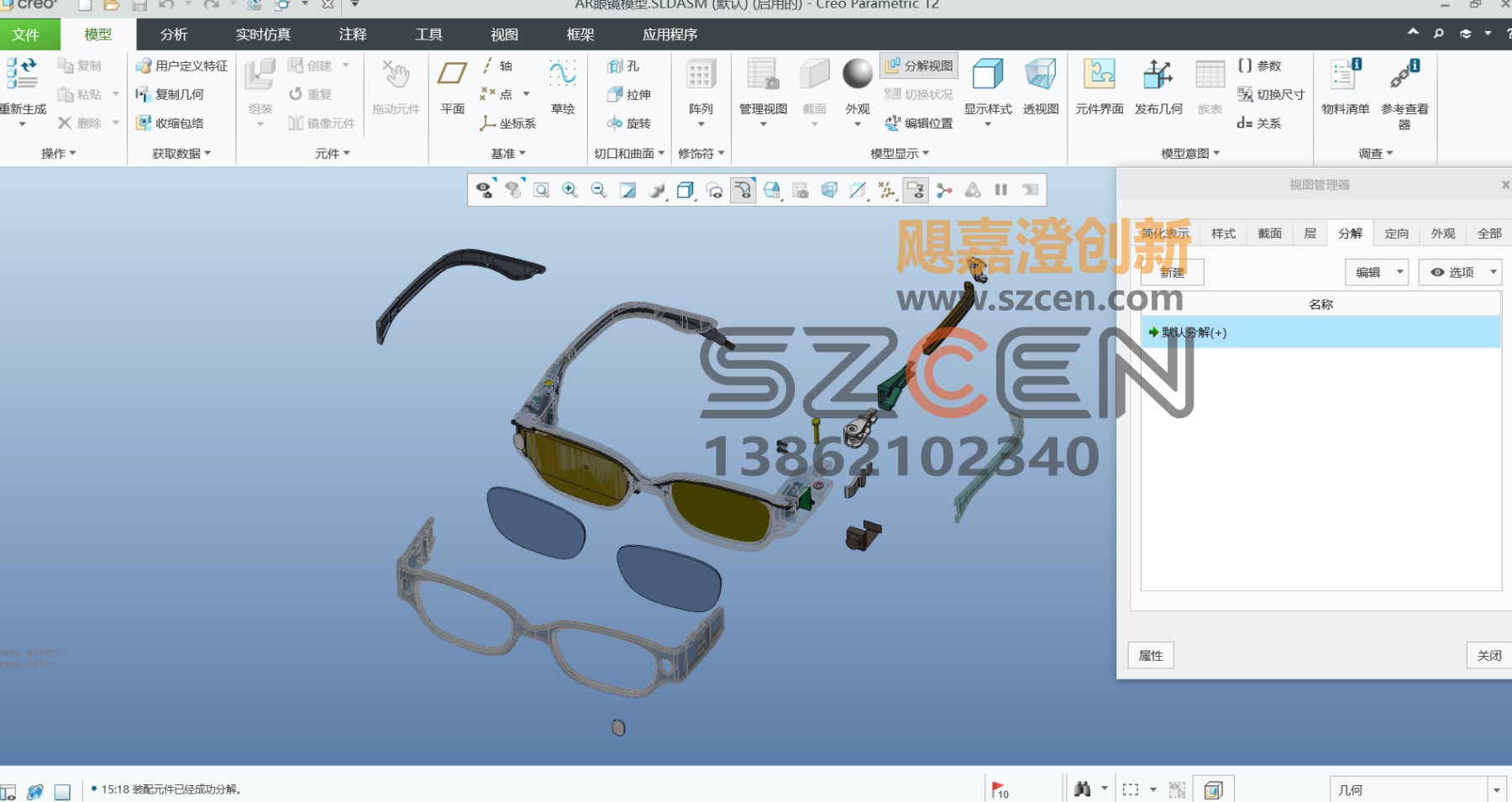The image size is (1512, 802).
Task: Open the Options (选项) dropdown in View Manager
Action: coord(1460,272)
